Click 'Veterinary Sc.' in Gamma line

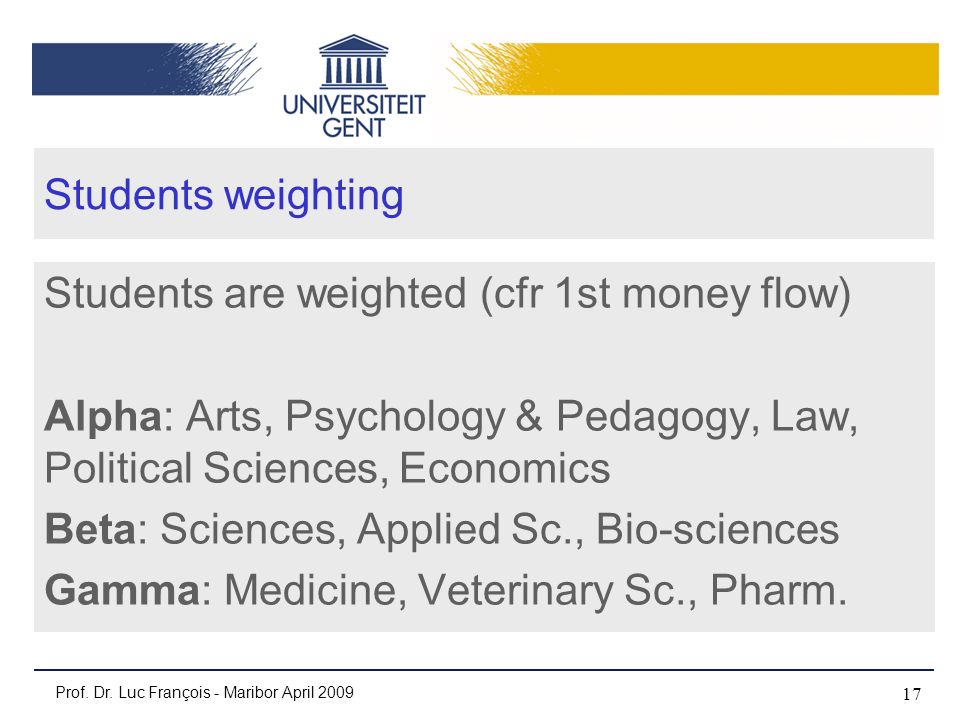[x=555, y=591]
